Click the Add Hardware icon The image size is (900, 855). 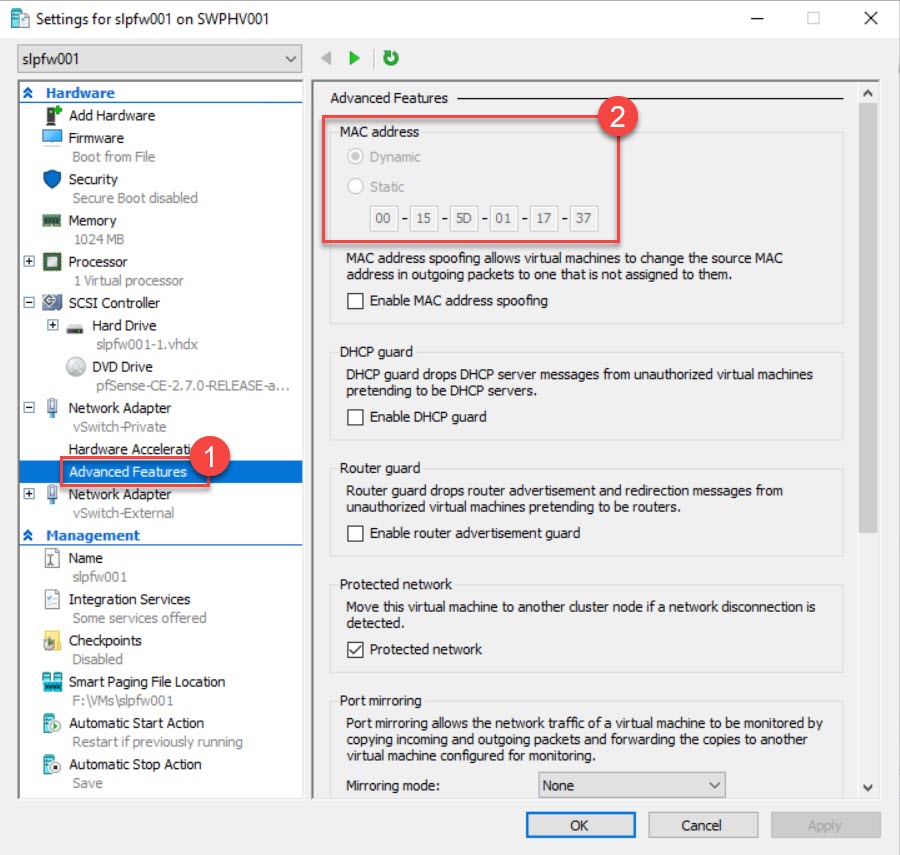[x=52, y=115]
